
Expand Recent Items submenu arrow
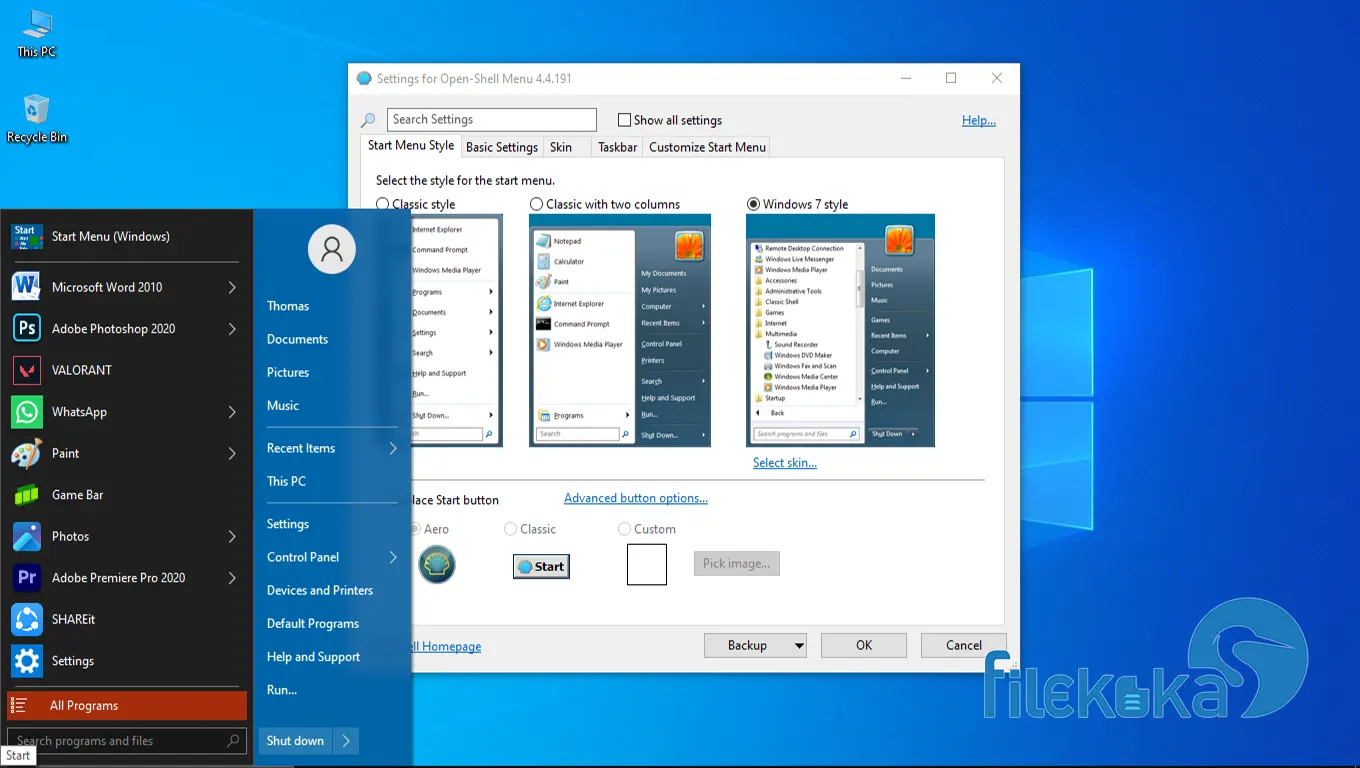393,448
